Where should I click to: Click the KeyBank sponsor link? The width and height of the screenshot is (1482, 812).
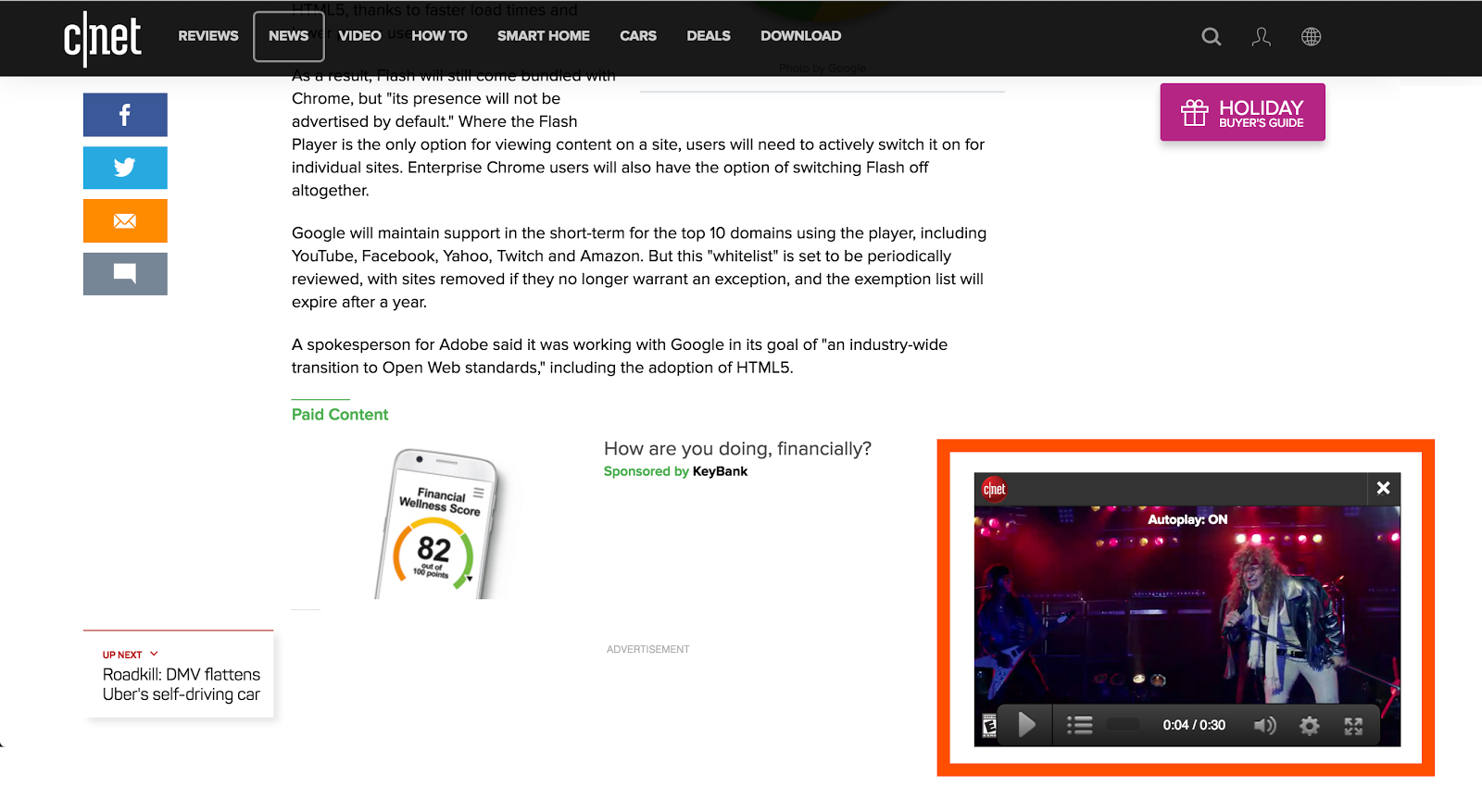pos(720,471)
